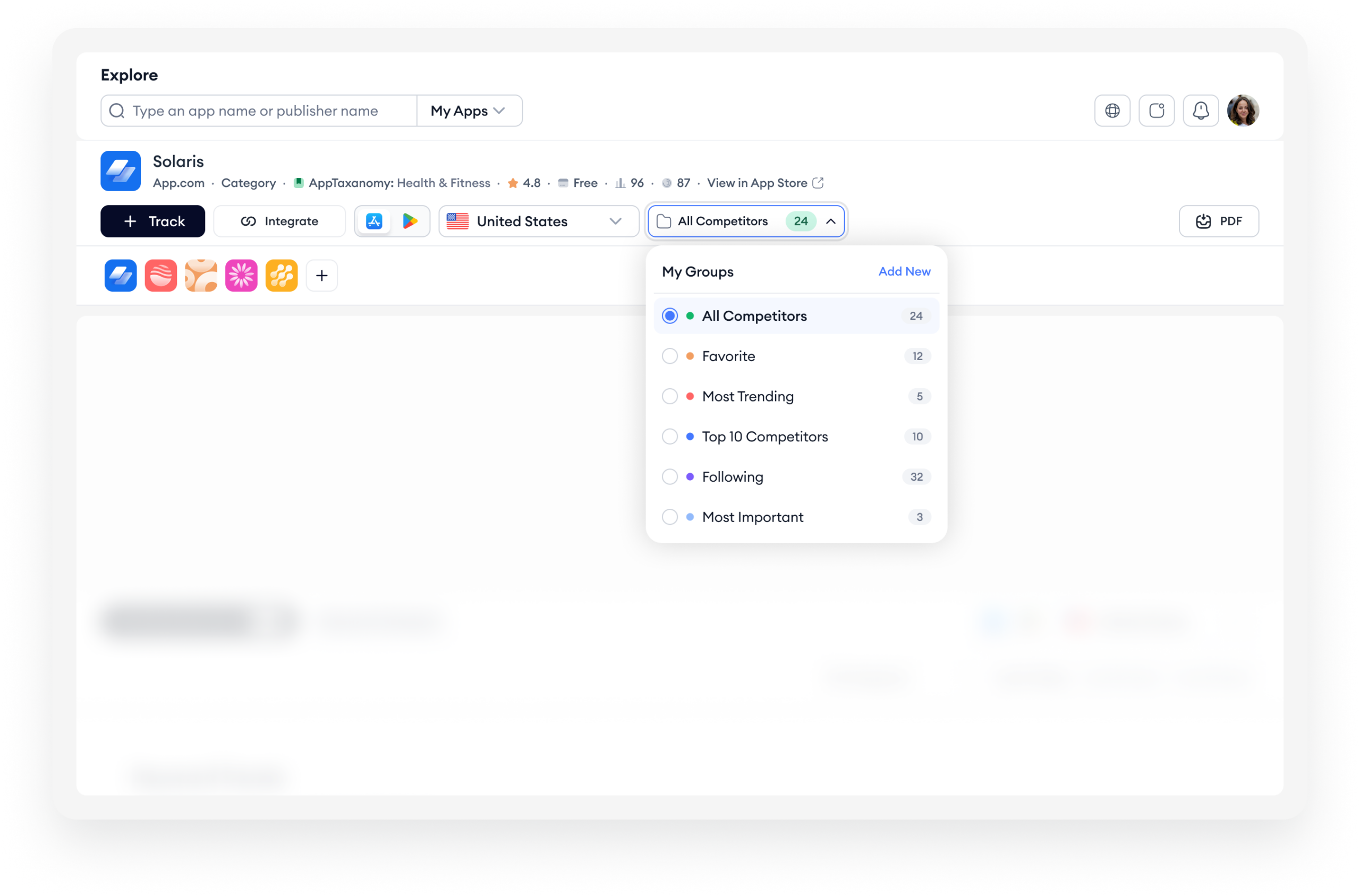Select the Favorite group radio button
Screen dimensions: 1360x896
point(670,356)
